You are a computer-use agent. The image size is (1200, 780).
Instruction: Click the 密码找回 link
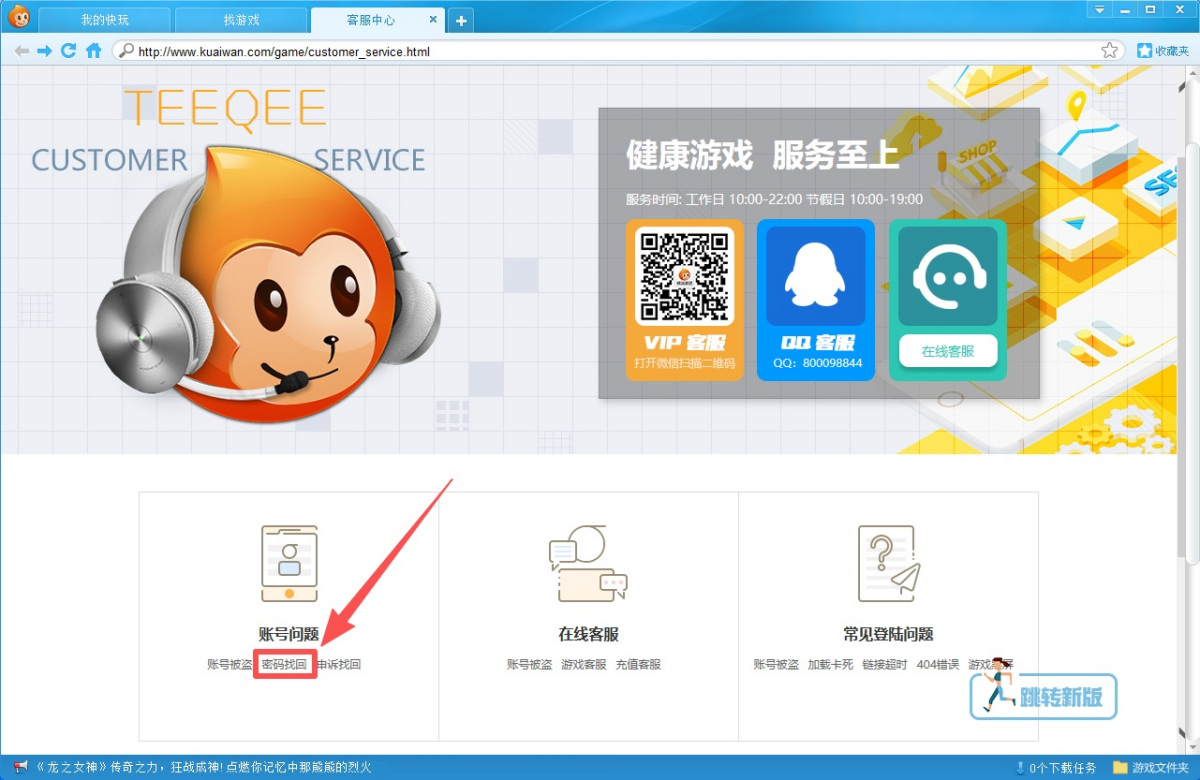pos(284,664)
